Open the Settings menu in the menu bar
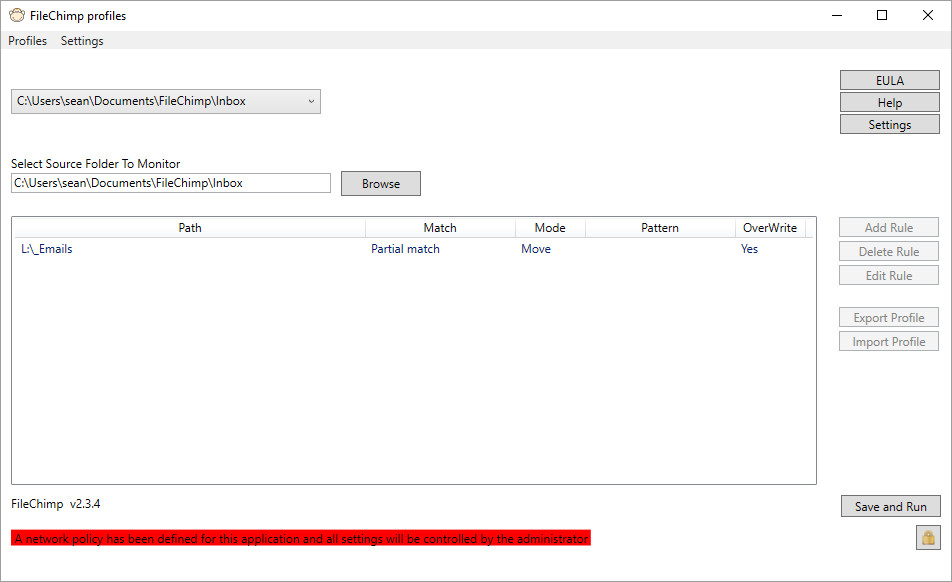This screenshot has width=952, height=582. (82, 41)
